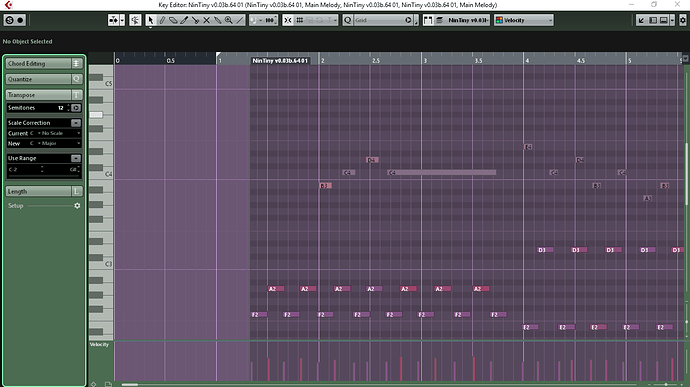Image resolution: width=690 pixels, height=387 pixels.
Task: Select the Draw pencil tool
Action: [x=162, y=20]
